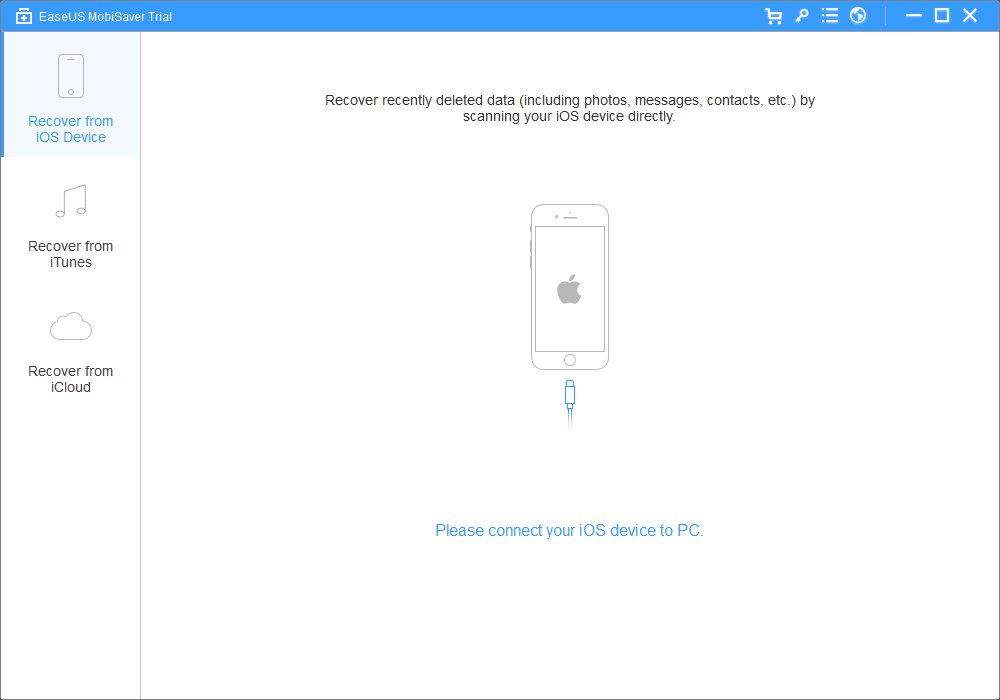Switch to Recover from iCloud tab
Viewport: 1000px width, 700px height.
pos(70,379)
